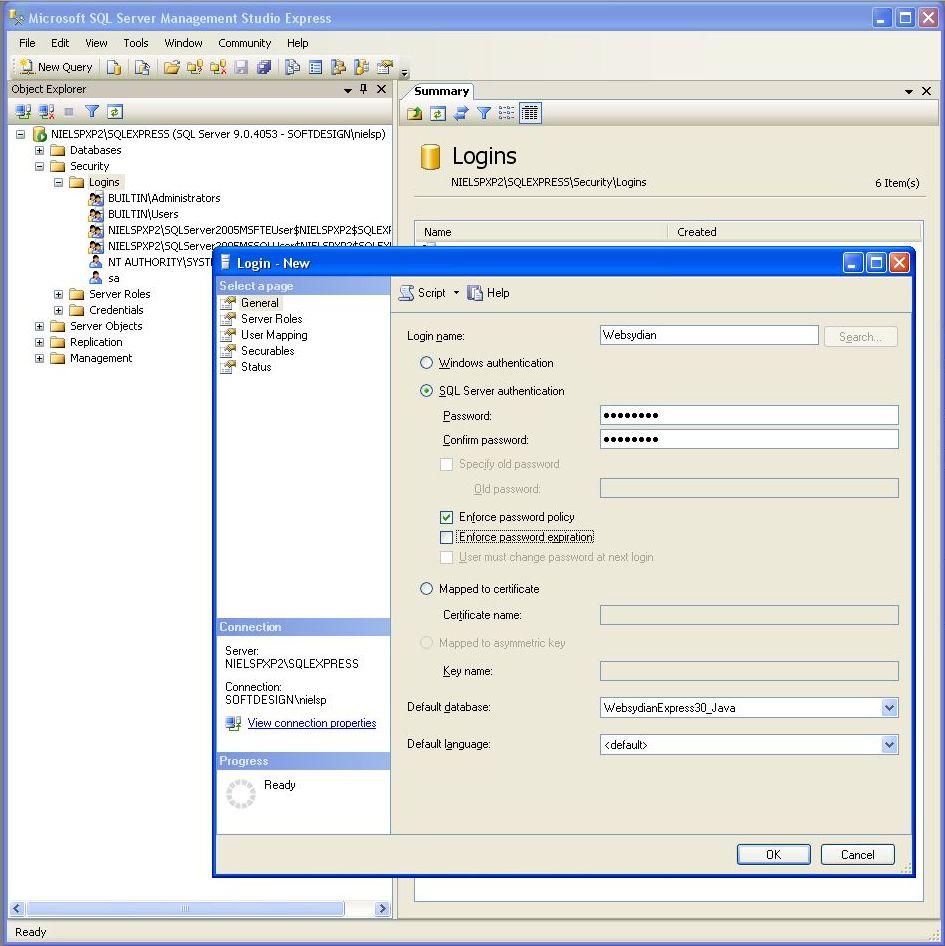The image size is (945, 946).
Task: Open the Edit menu
Action: 60,43
